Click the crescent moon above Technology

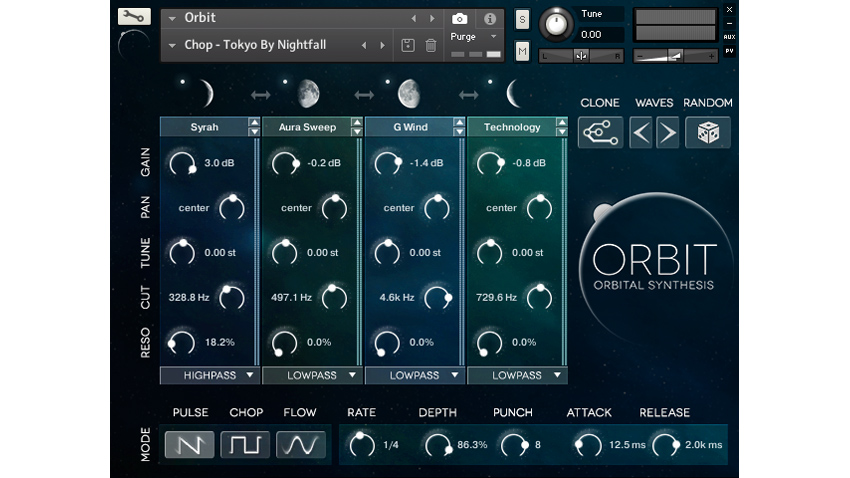tap(513, 93)
